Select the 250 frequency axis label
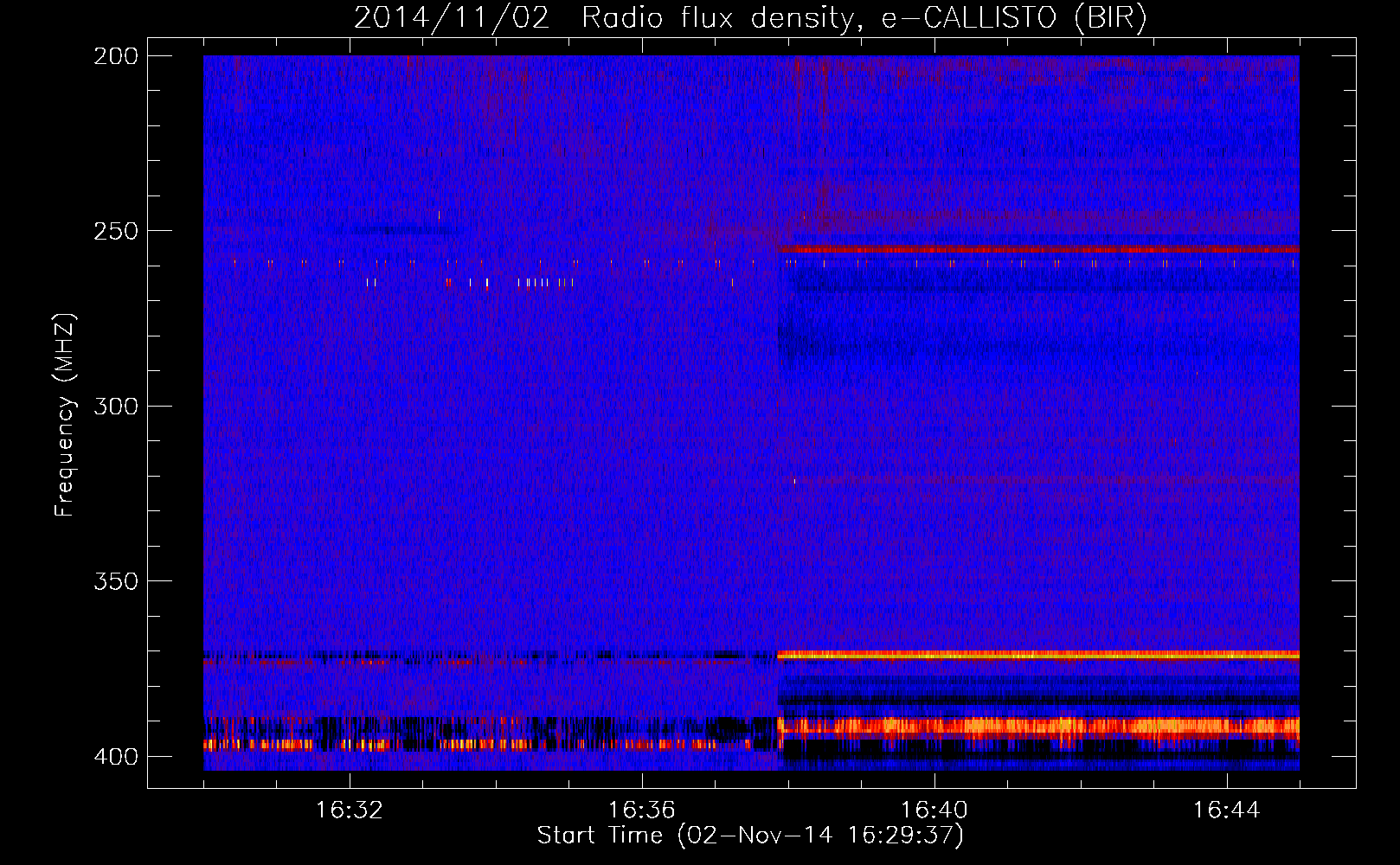Image resolution: width=1400 pixels, height=865 pixels. [115, 231]
